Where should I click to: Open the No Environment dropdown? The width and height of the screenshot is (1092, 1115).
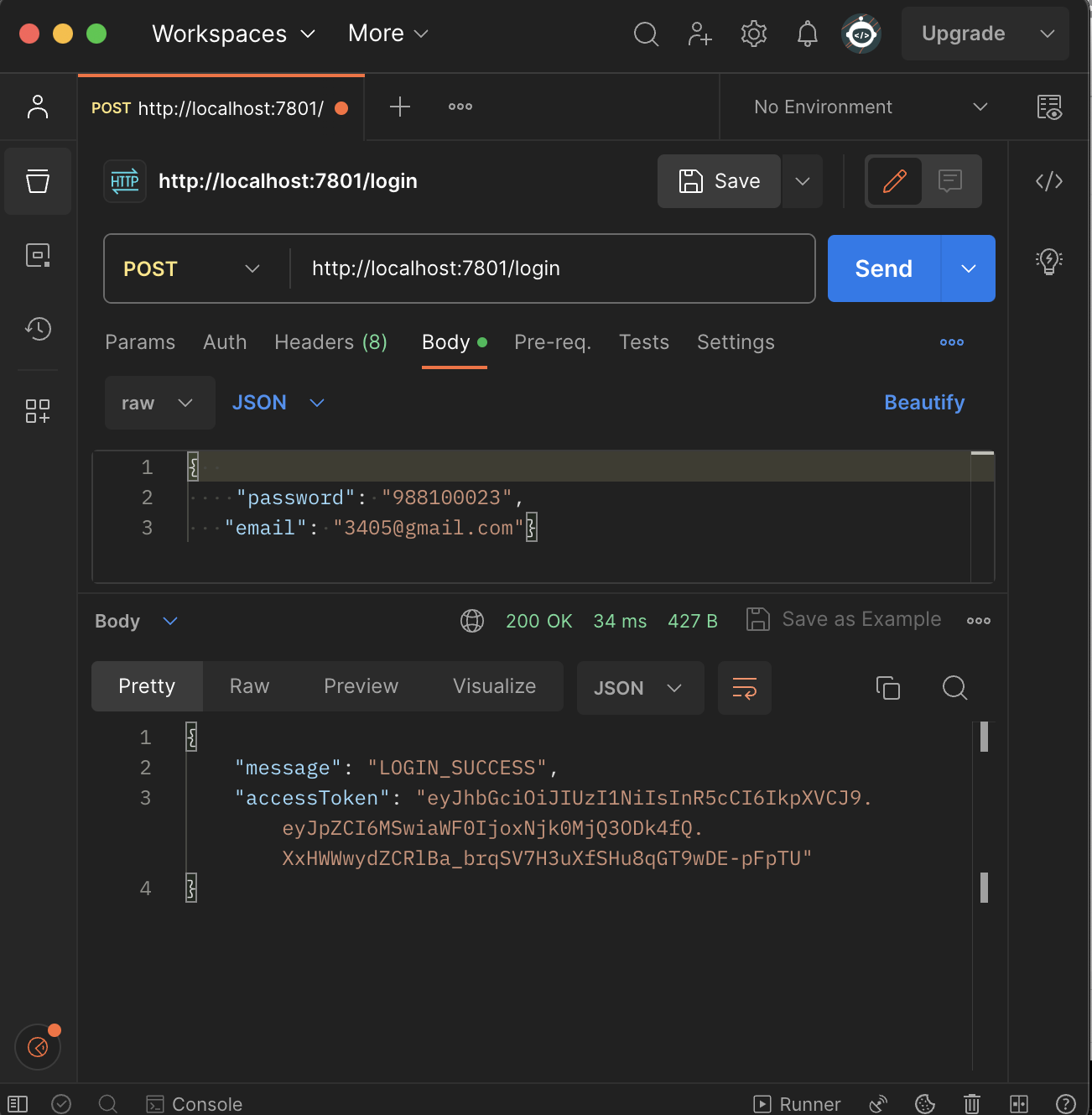pos(871,107)
